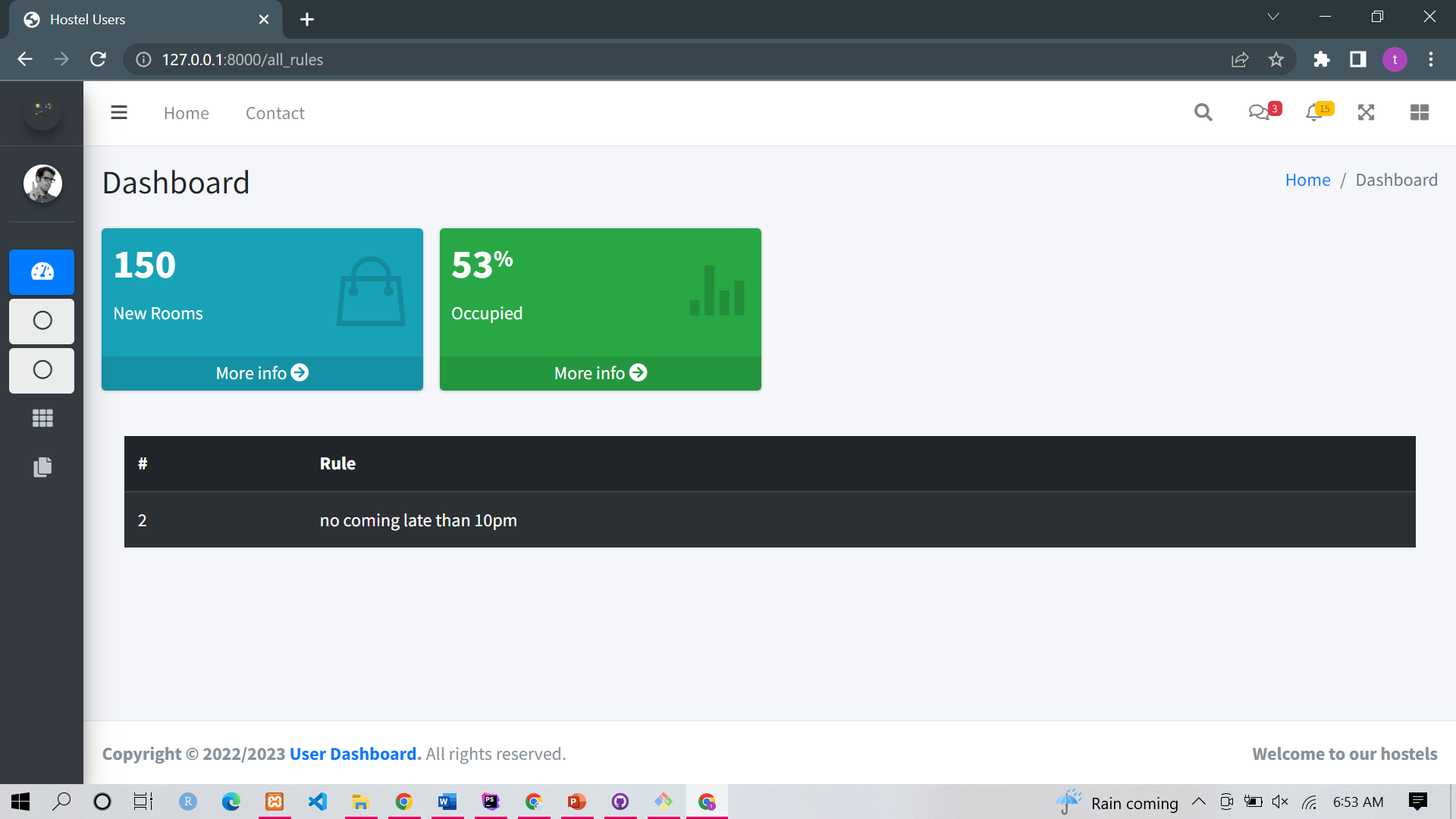Expand More info on the New Rooms card

click(x=262, y=372)
